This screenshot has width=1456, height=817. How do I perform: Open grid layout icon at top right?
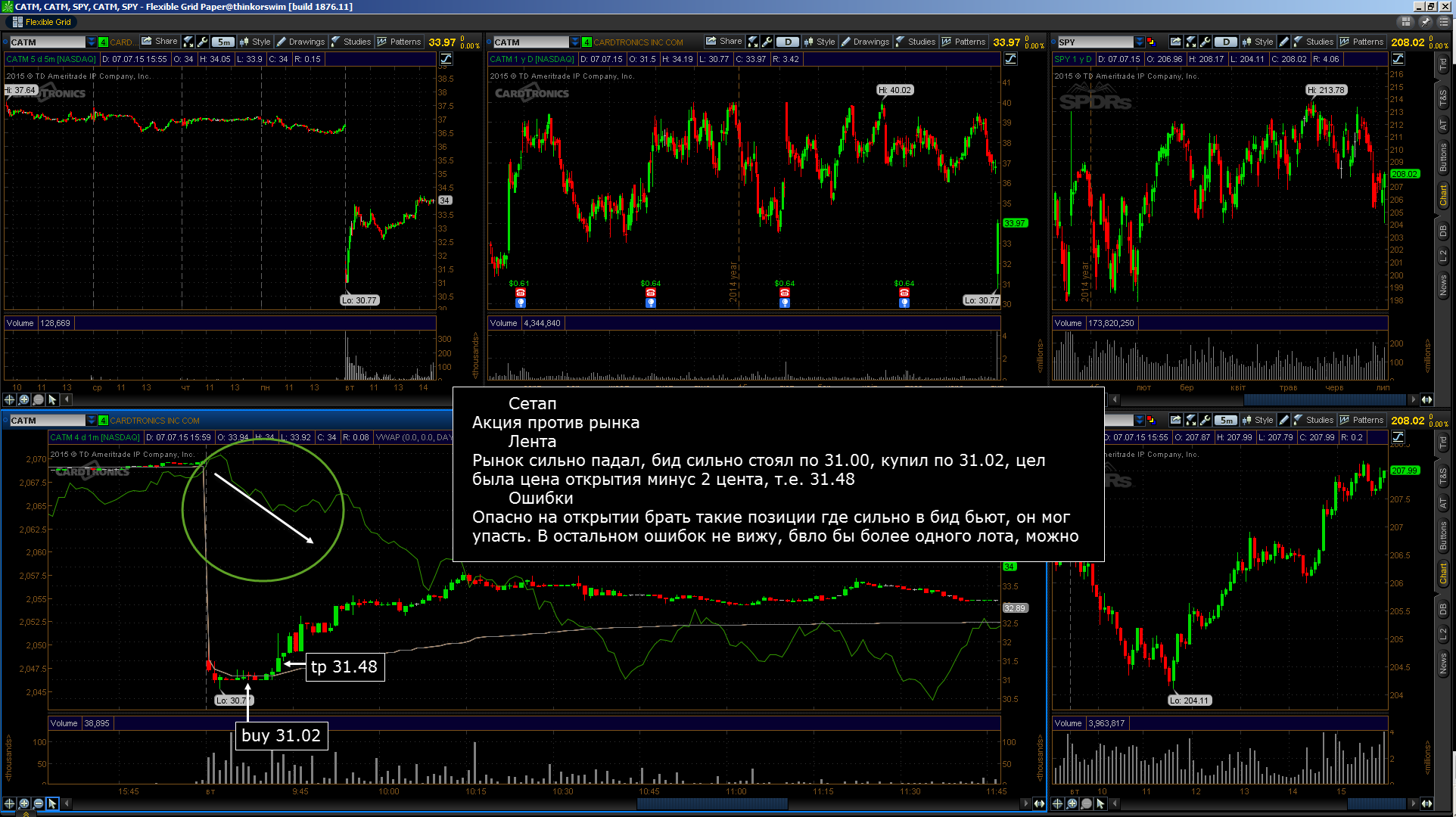(x=1406, y=22)
